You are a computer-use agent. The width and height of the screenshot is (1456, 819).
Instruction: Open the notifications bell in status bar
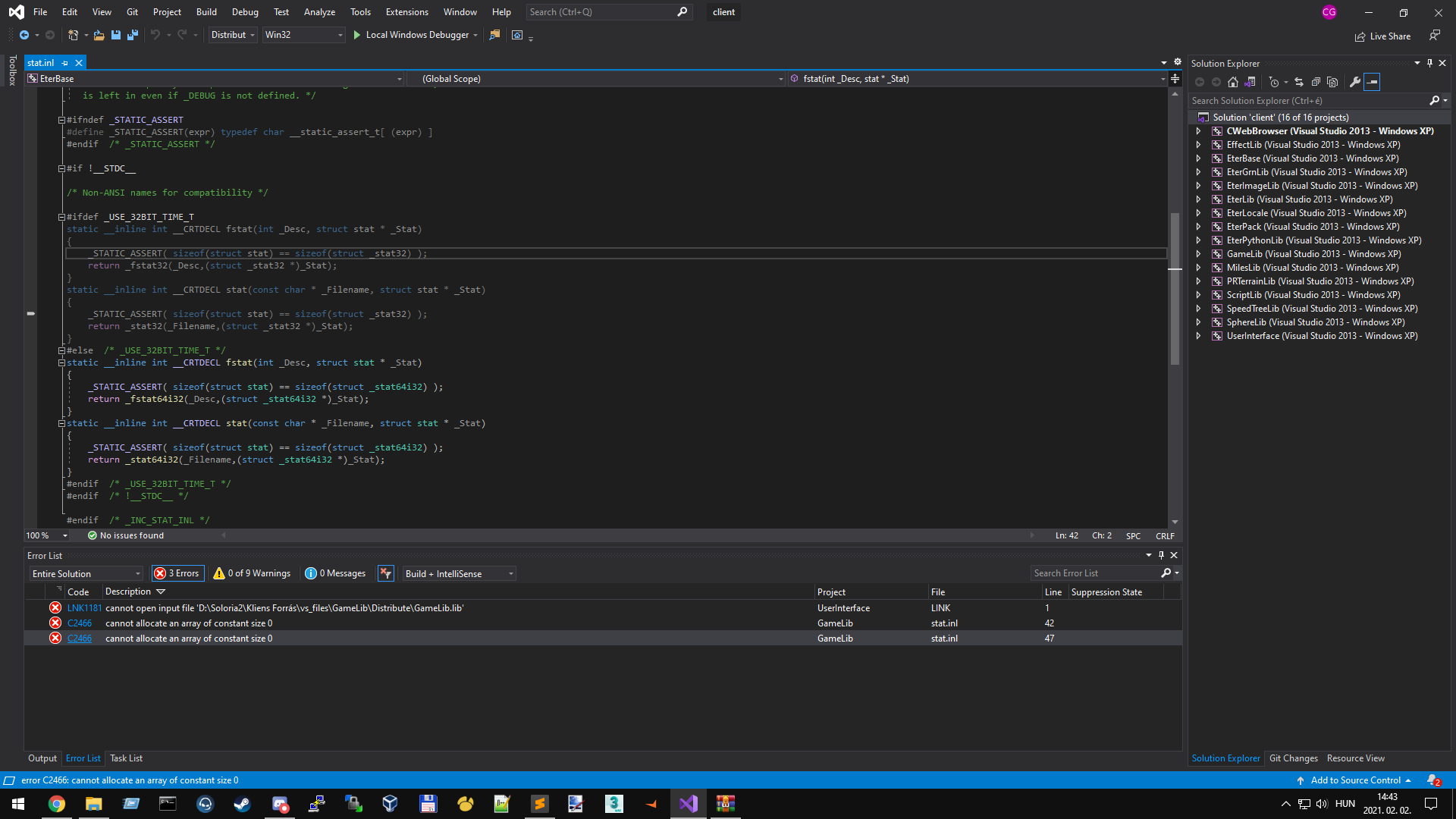click(1433, 780)
